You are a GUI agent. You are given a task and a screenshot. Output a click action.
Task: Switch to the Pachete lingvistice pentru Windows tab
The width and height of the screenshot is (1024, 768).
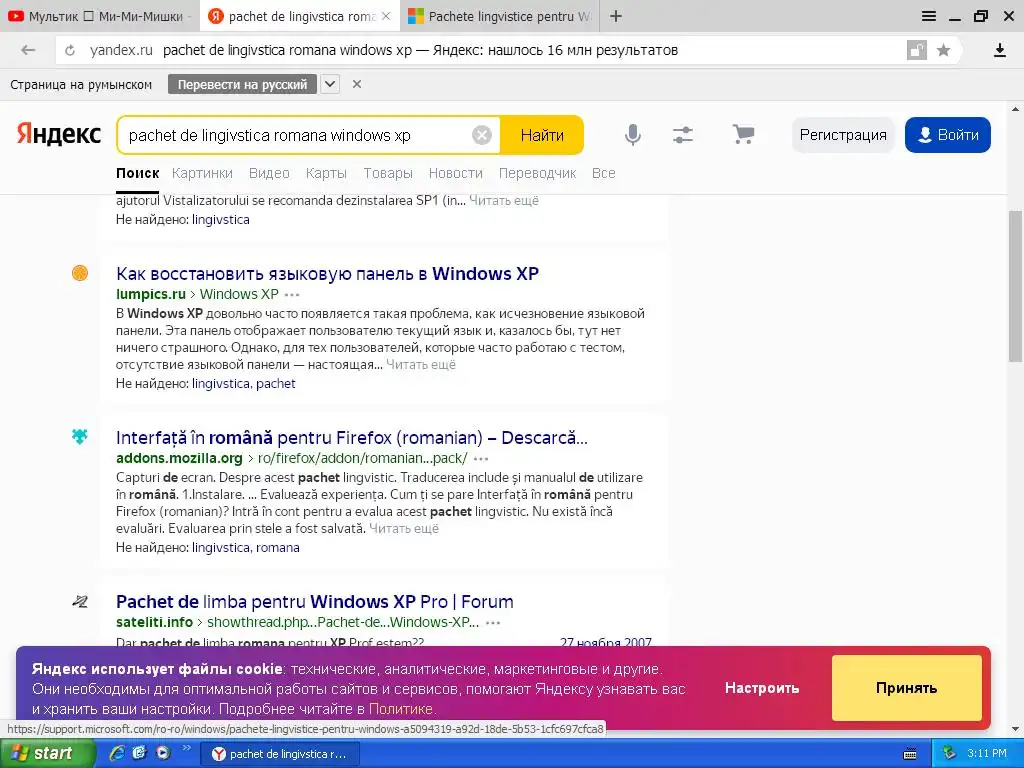click(x=500, y=16)
